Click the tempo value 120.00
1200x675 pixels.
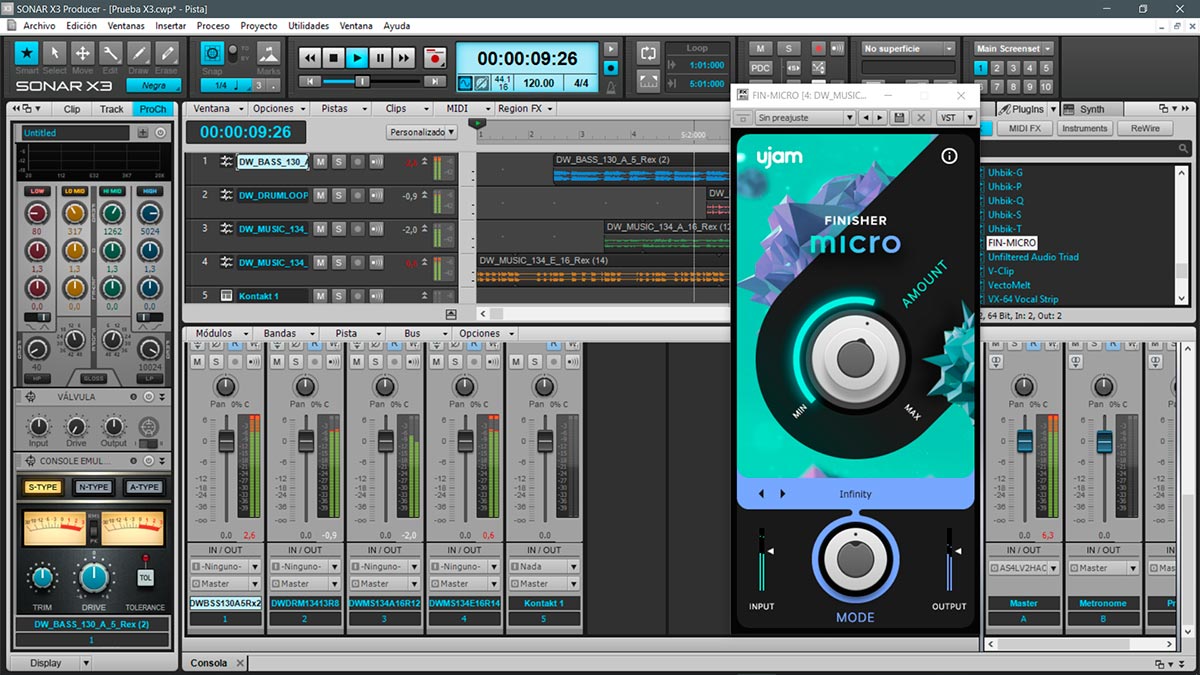pos(538,84)
